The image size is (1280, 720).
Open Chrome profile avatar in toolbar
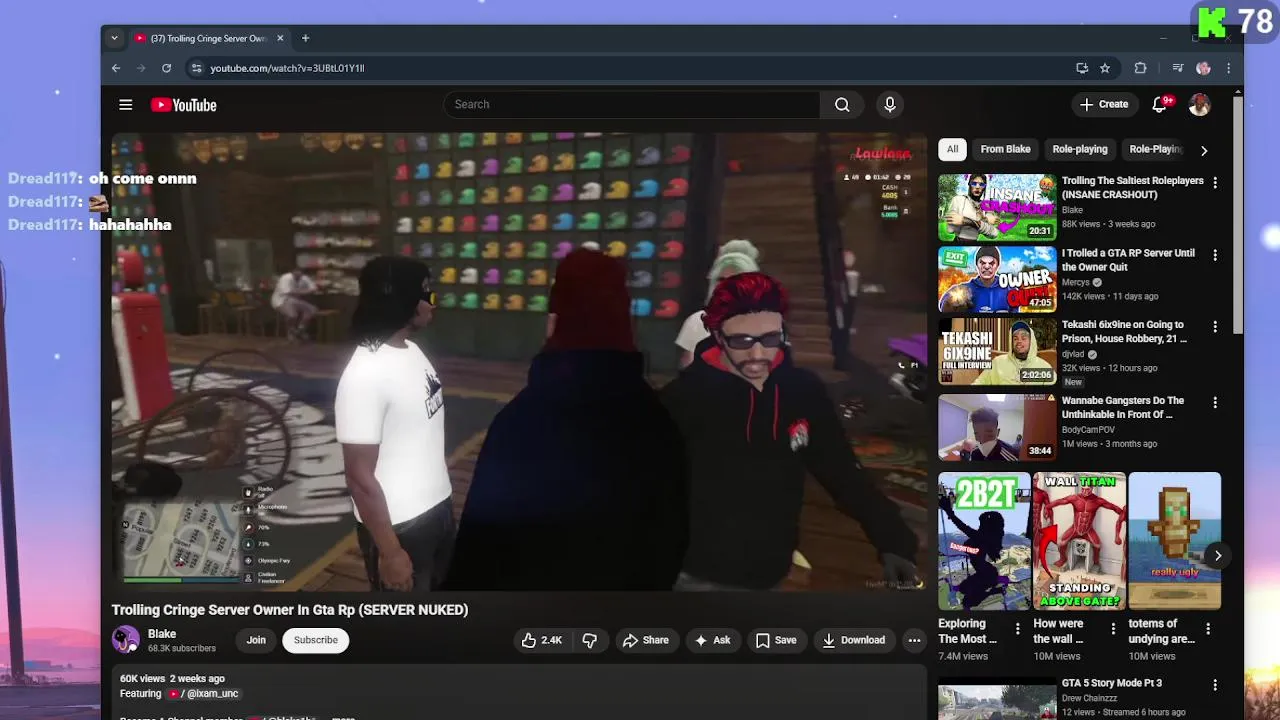pyautogui.click(x=1203, y=68)
